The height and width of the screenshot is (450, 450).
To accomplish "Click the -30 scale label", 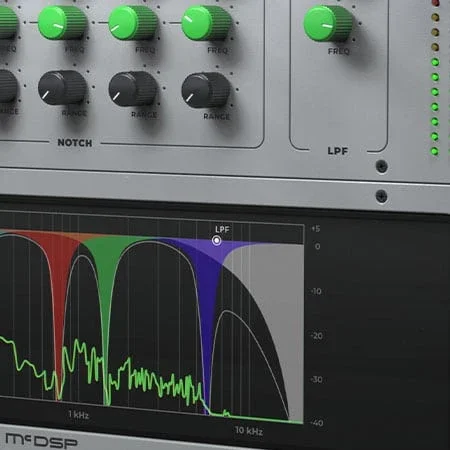I will 316,379.
